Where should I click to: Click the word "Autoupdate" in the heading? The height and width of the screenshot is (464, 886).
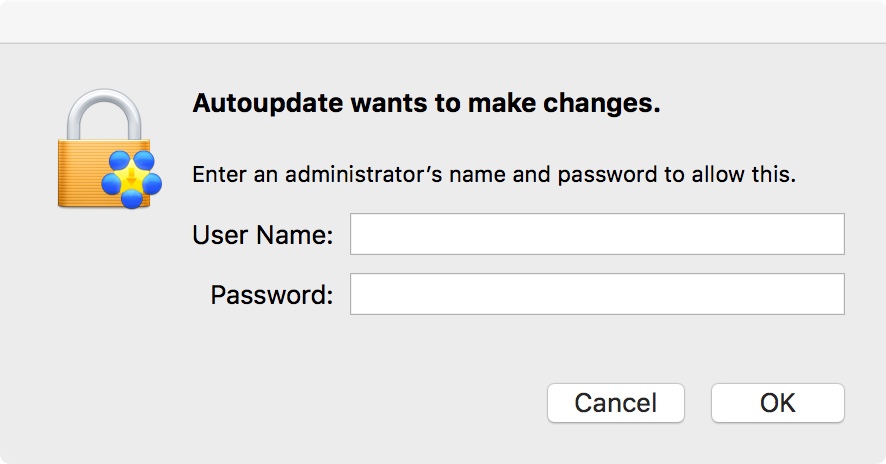(254, 104)
